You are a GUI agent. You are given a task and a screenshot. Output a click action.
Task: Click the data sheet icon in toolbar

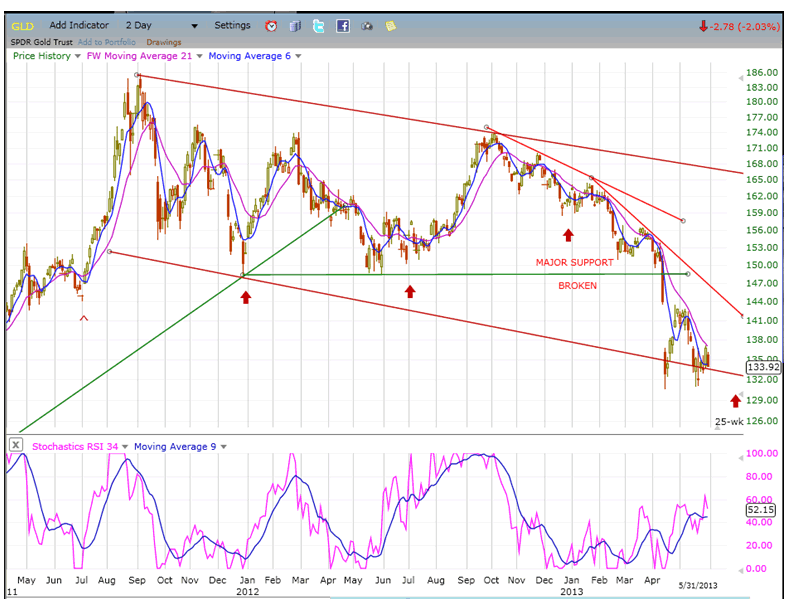click(x=296, y=25)
